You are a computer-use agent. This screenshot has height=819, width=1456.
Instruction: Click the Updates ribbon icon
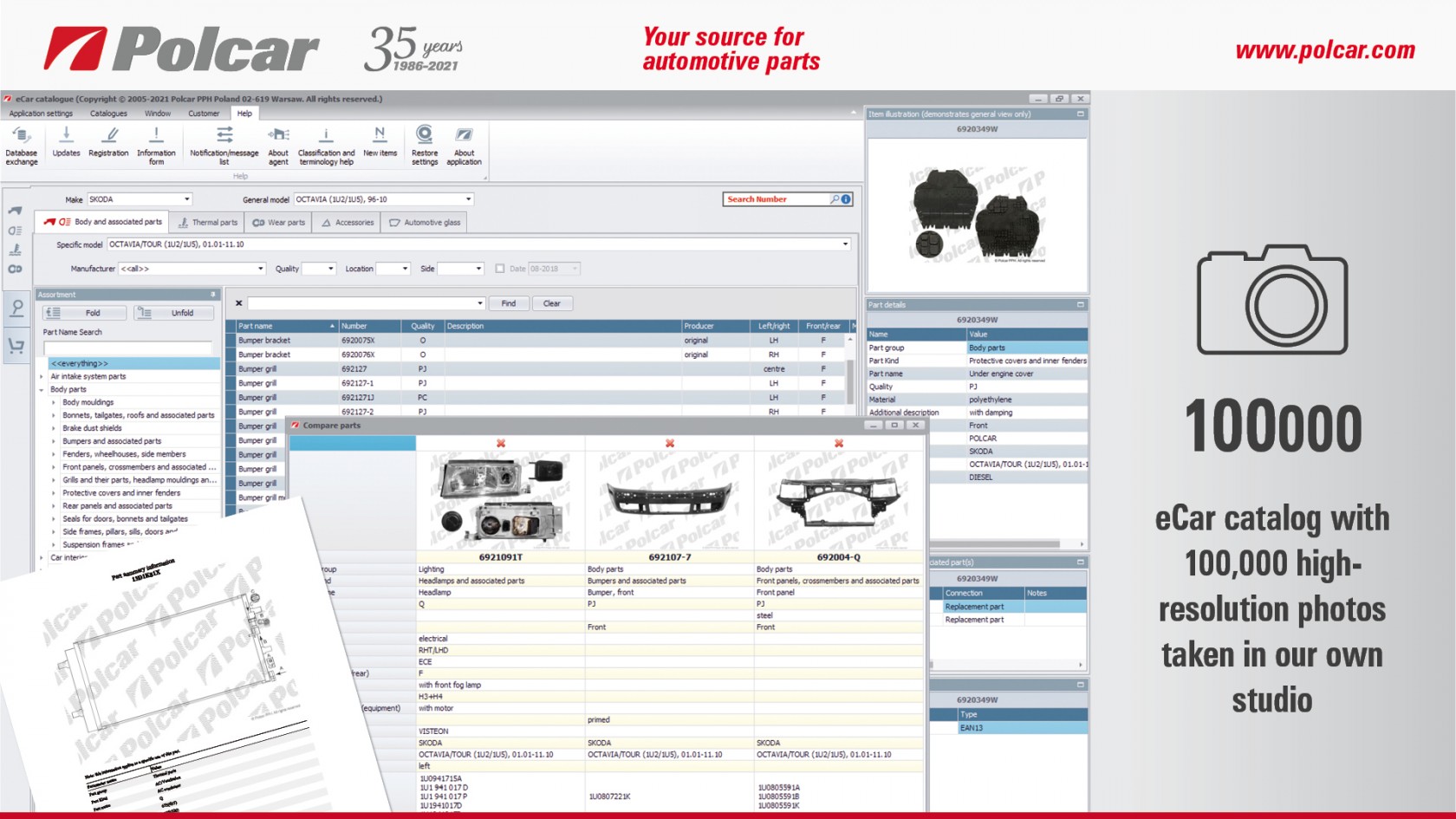[66, 142]
